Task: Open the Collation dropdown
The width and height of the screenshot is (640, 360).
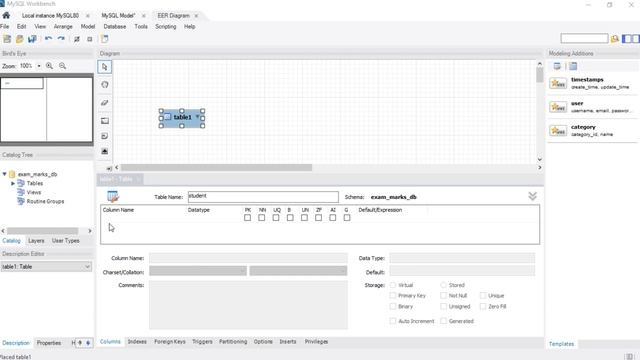Action: tap(298, 271)
